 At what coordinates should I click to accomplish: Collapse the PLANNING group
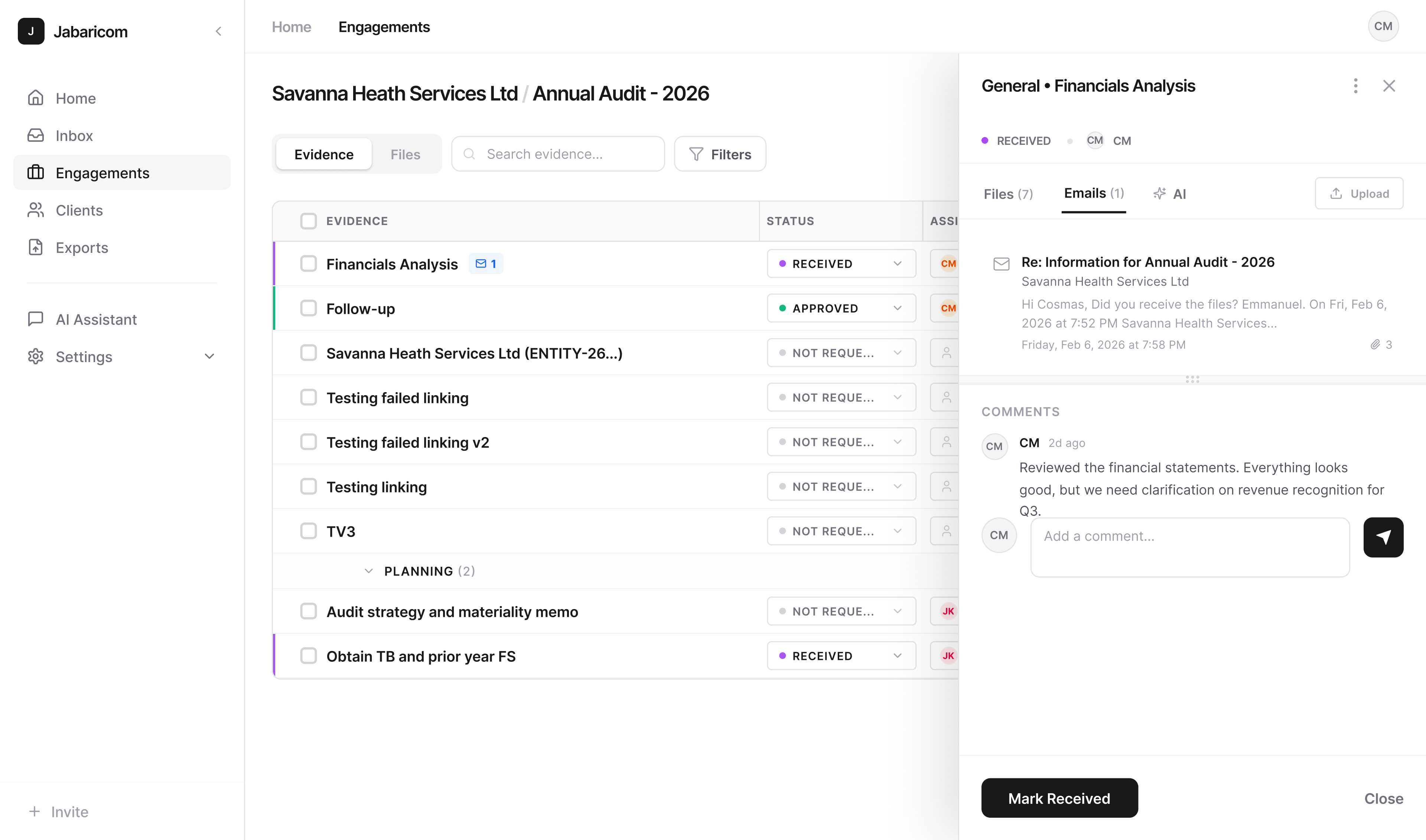point(369,571)
